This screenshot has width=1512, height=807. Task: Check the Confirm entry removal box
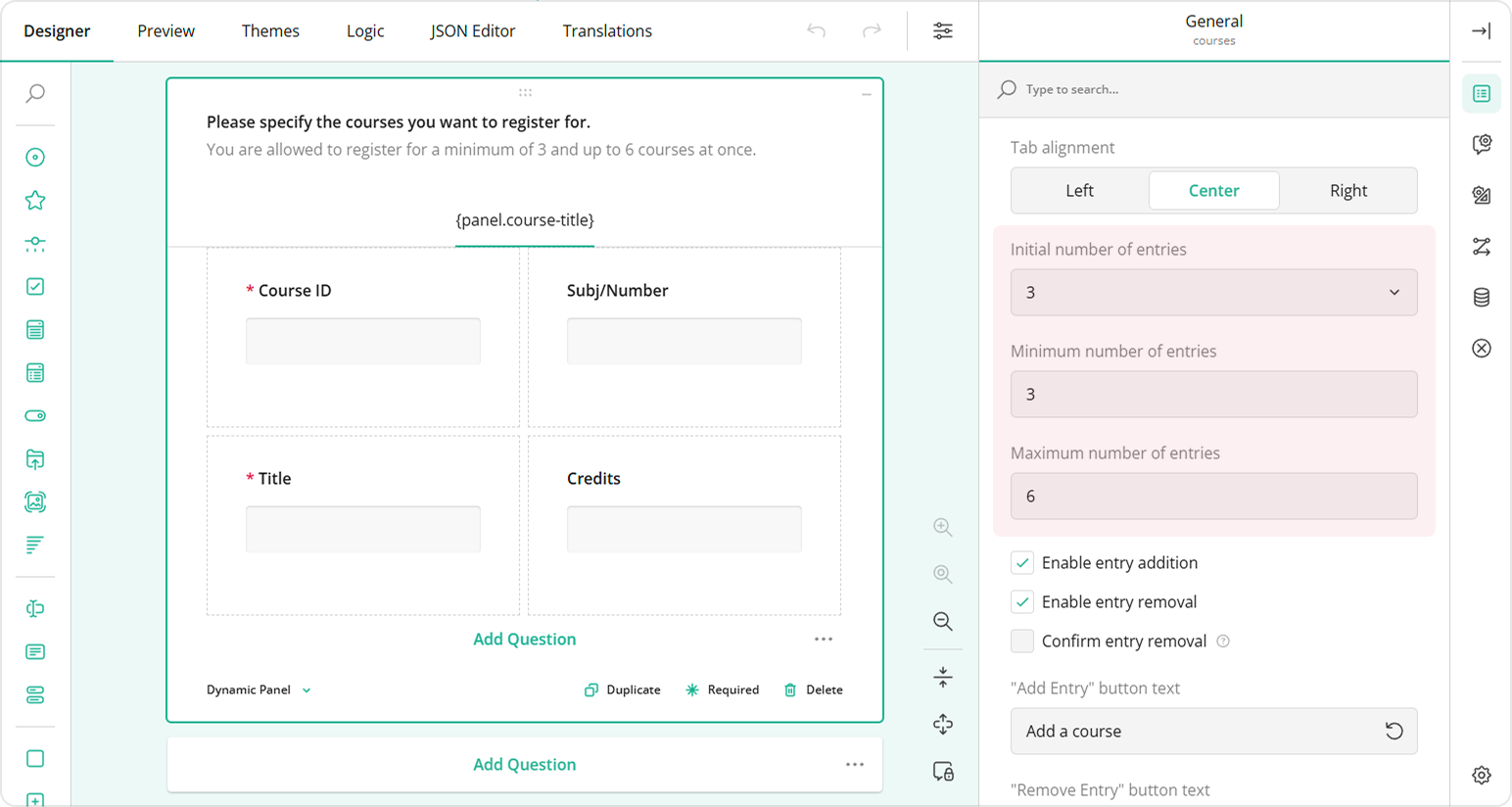[1022, 641]
